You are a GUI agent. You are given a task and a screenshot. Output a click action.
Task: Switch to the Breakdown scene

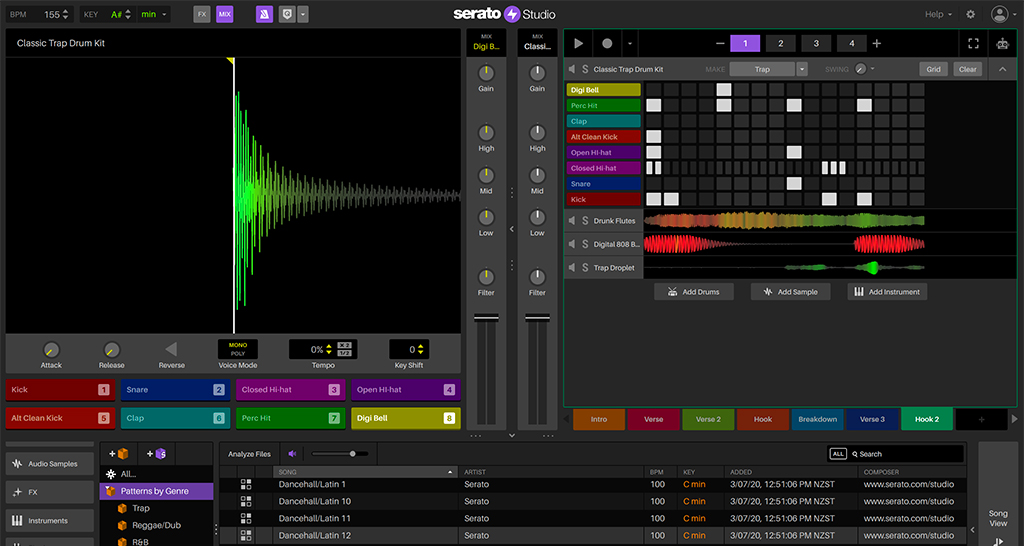[x=817, y=419]
